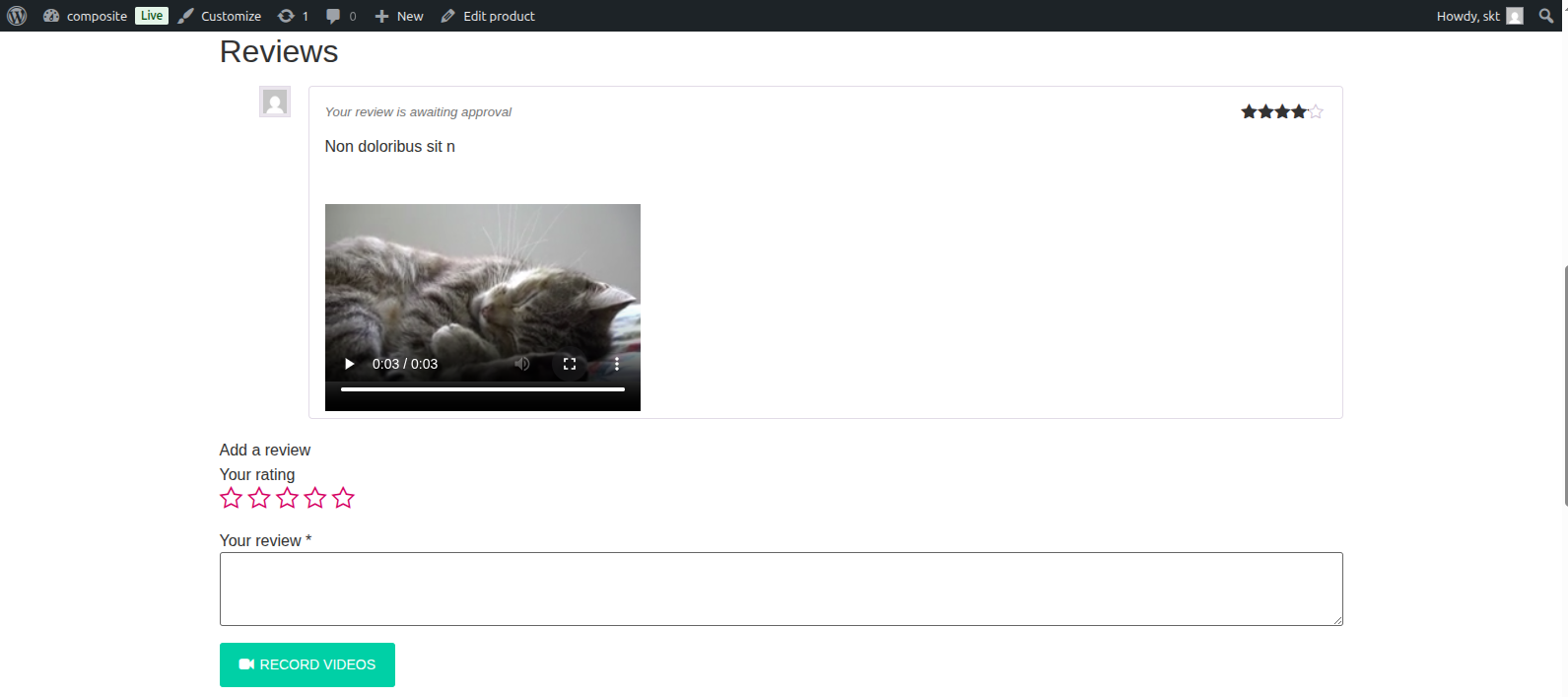Open the video's more options menu
The width and height of the screenshot is (1568, 697).
tap(617, 364)
